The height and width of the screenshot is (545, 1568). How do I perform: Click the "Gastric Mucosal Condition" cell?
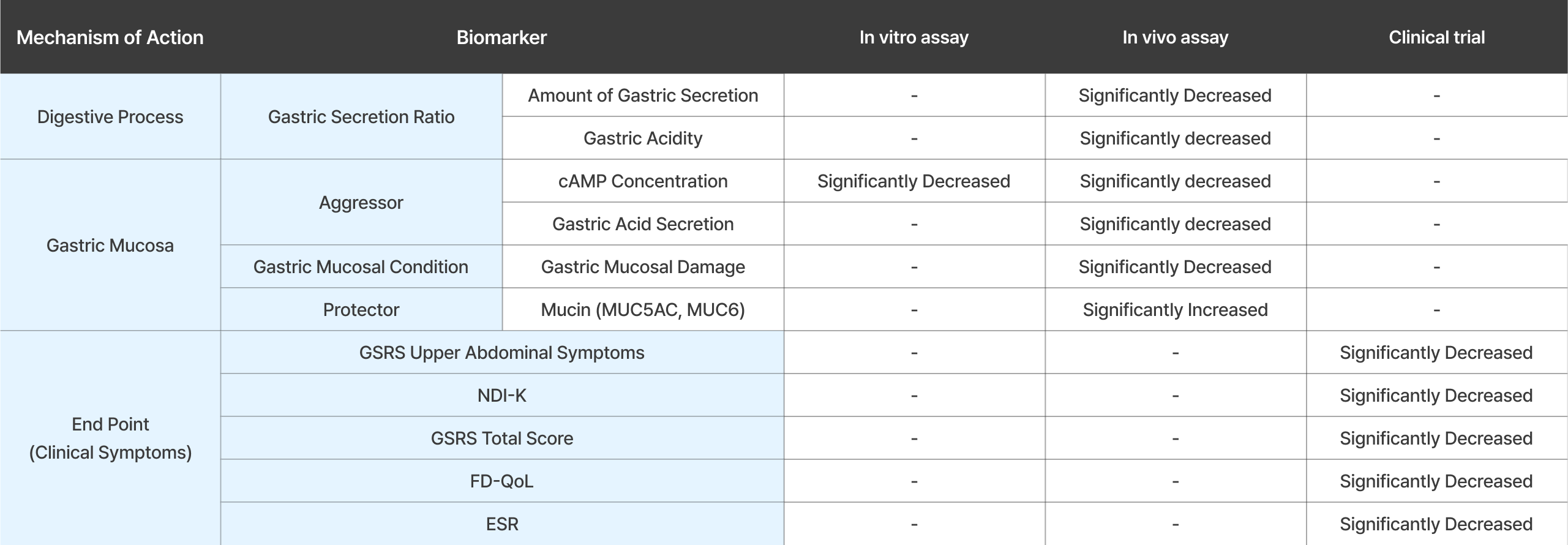(361, 267)
